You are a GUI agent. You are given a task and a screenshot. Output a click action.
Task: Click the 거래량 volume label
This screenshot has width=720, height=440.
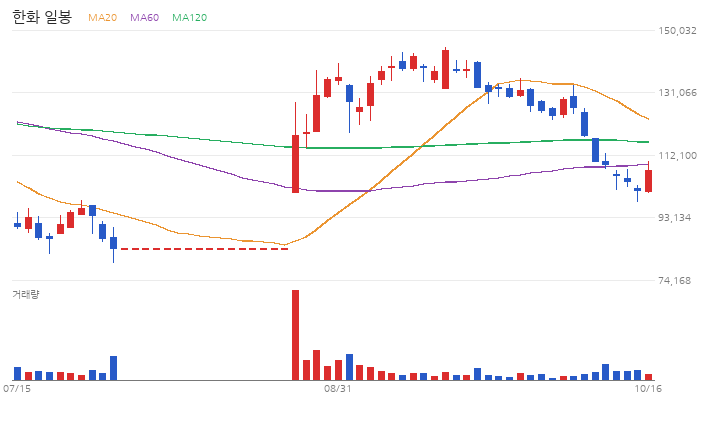[x=26, y=294]
